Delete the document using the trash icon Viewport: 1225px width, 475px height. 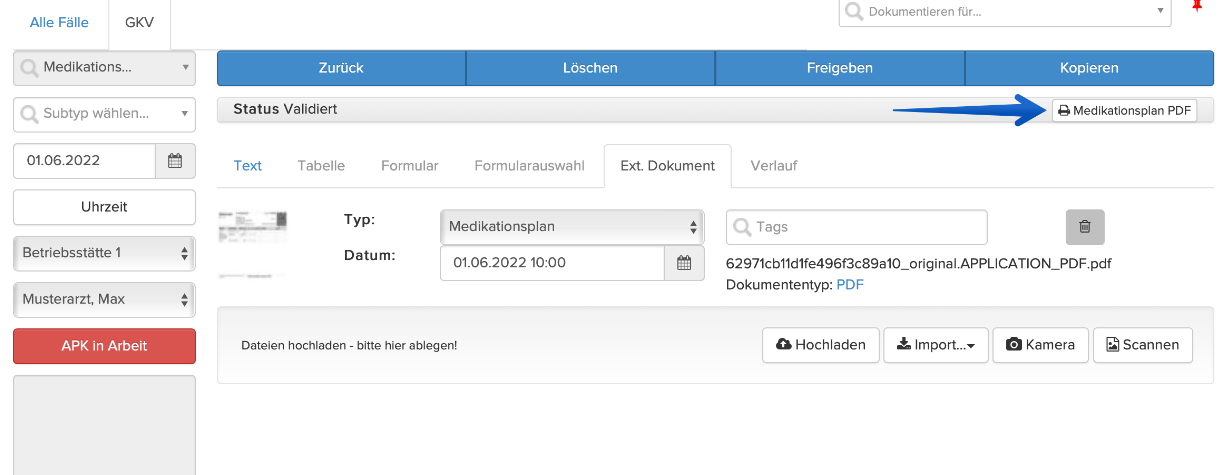(x=1085, y=227)
